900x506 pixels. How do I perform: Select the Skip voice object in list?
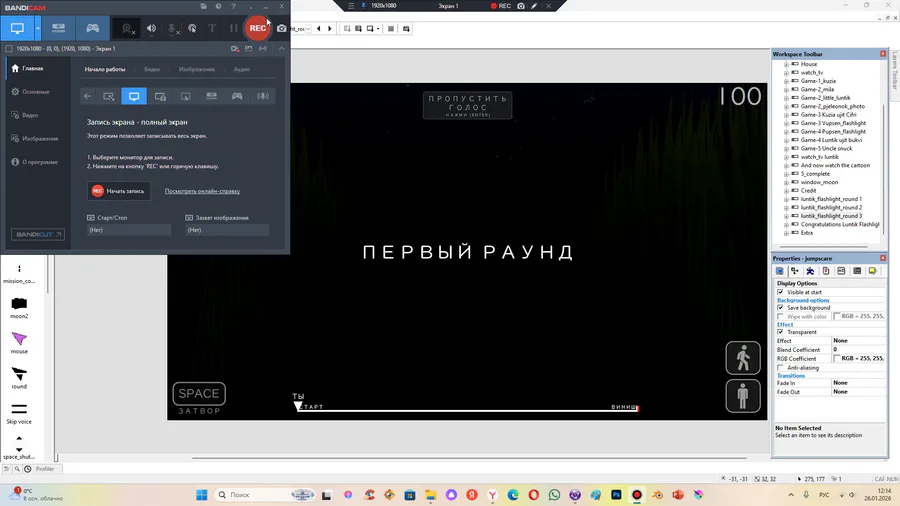(19, 413)
